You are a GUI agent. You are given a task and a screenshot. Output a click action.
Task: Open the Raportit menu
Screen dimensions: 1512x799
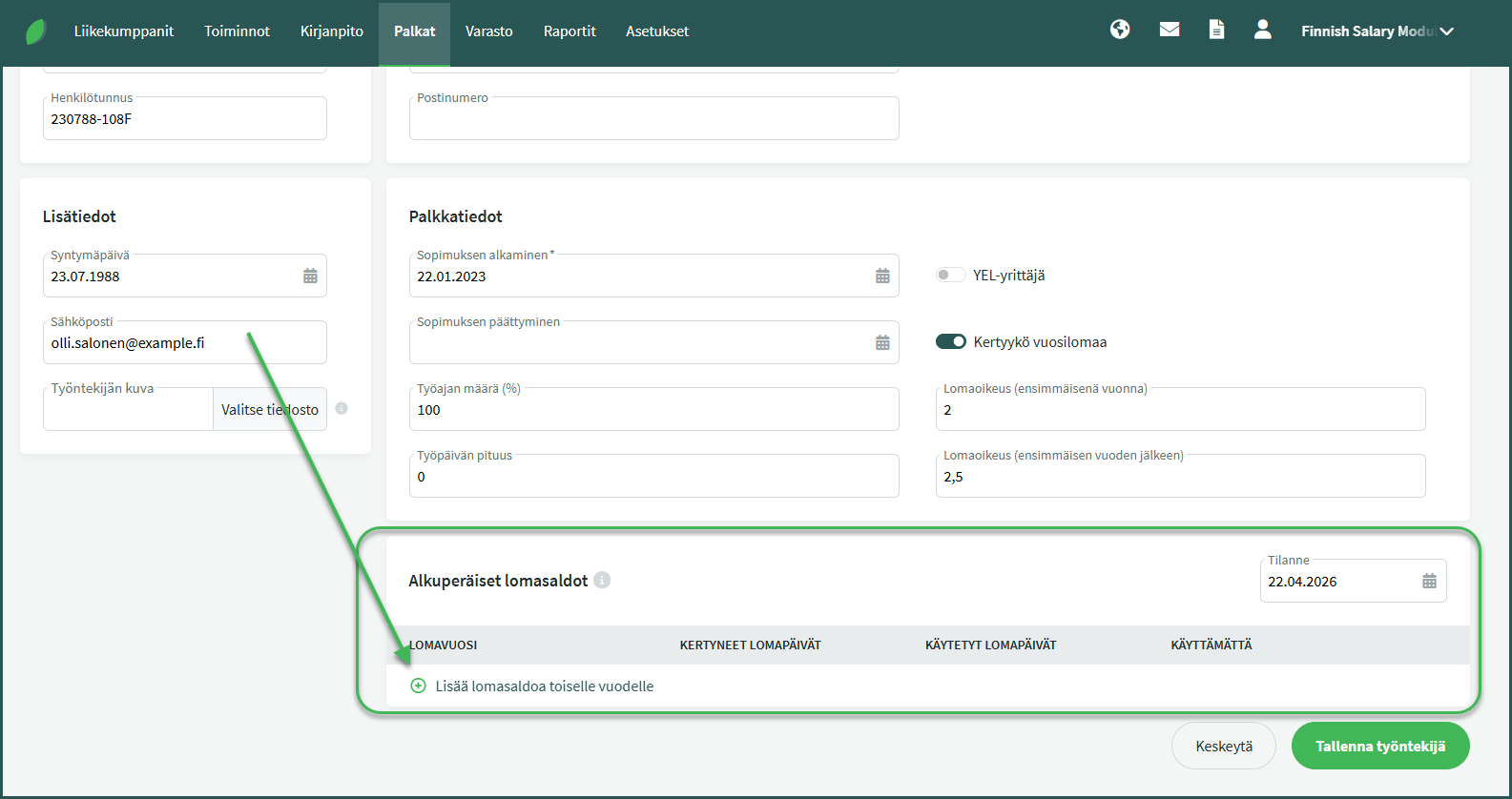570,31
